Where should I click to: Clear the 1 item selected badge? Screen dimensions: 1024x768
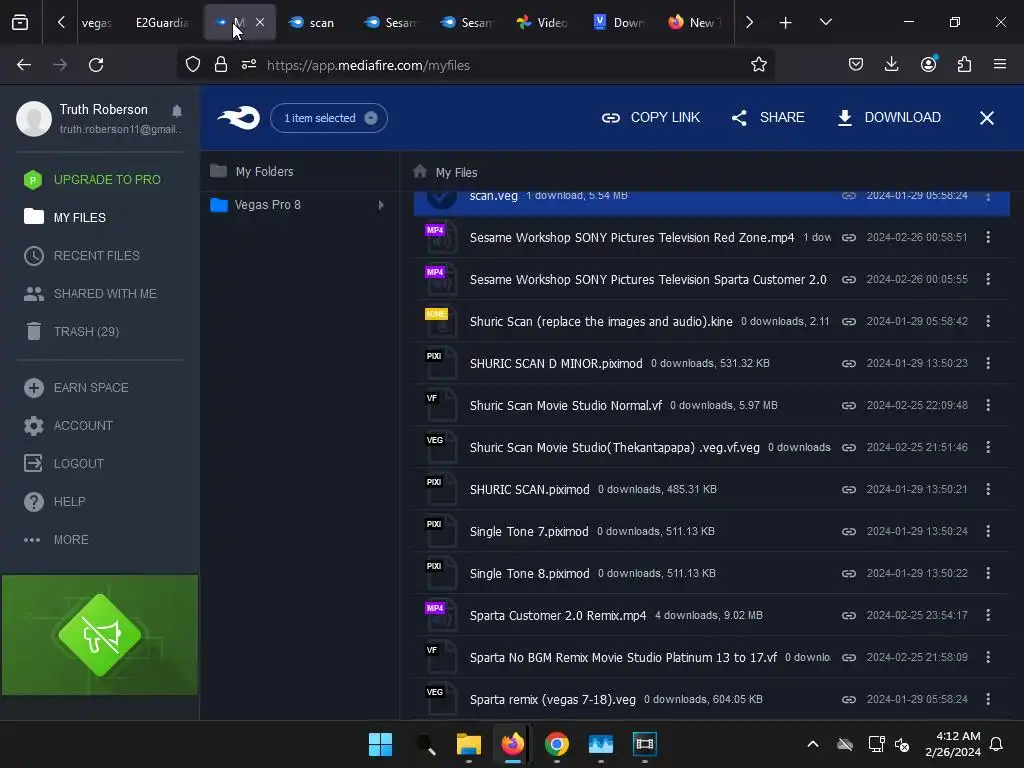point(371,118)
